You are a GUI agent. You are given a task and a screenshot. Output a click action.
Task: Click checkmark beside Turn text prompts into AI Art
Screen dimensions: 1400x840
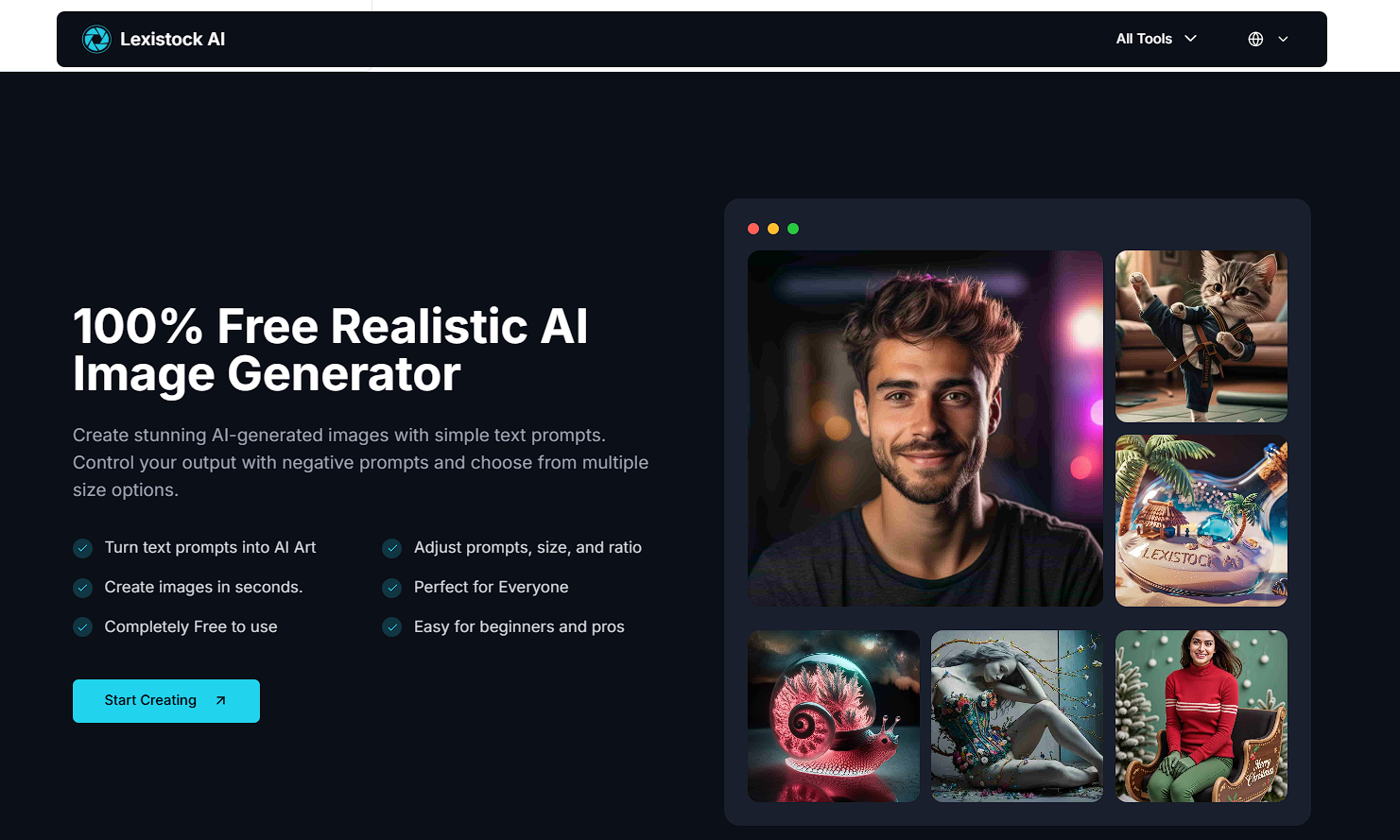(83, 548)
